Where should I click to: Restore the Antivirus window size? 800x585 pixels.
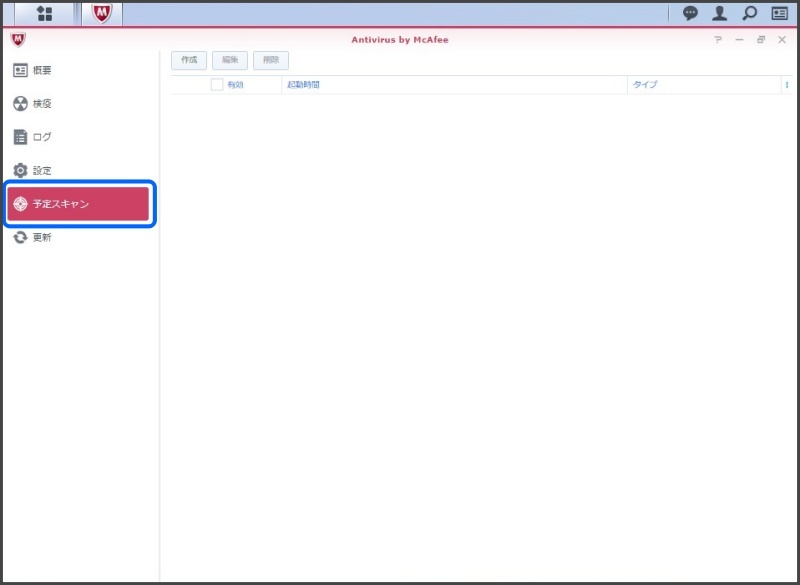coord(761,40)
